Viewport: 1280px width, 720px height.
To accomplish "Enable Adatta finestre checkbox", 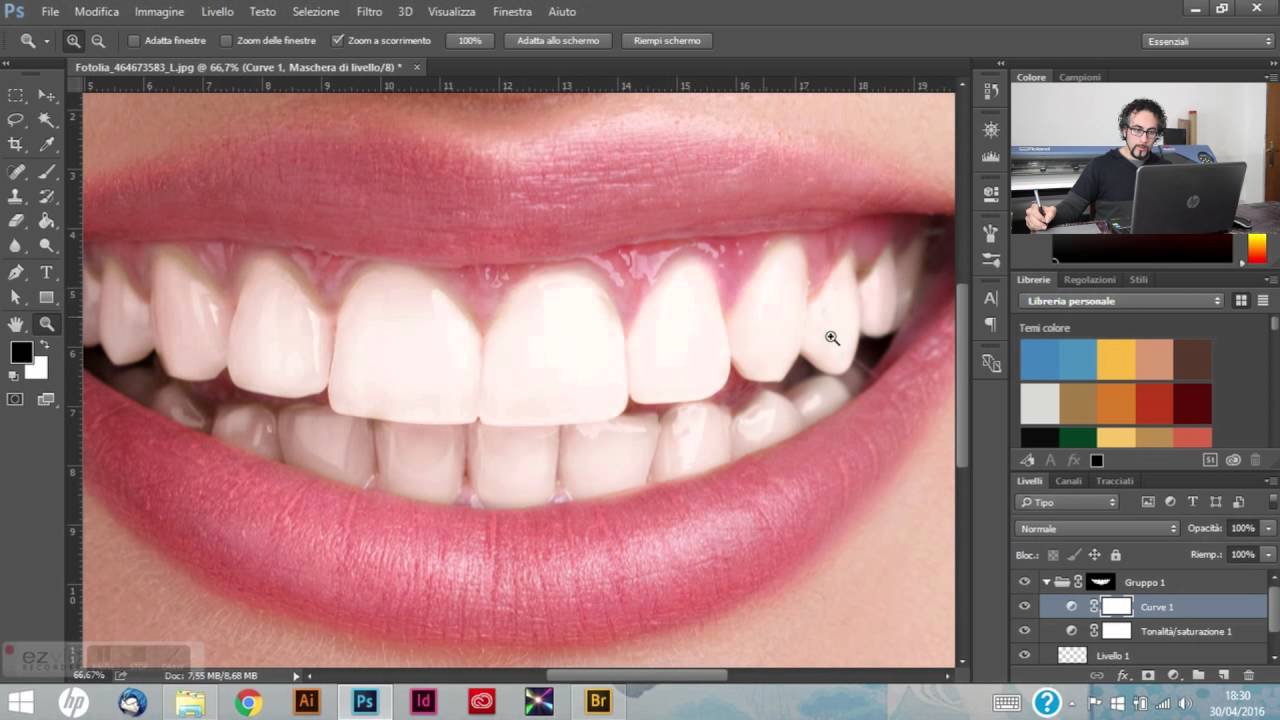I will 134,41.
